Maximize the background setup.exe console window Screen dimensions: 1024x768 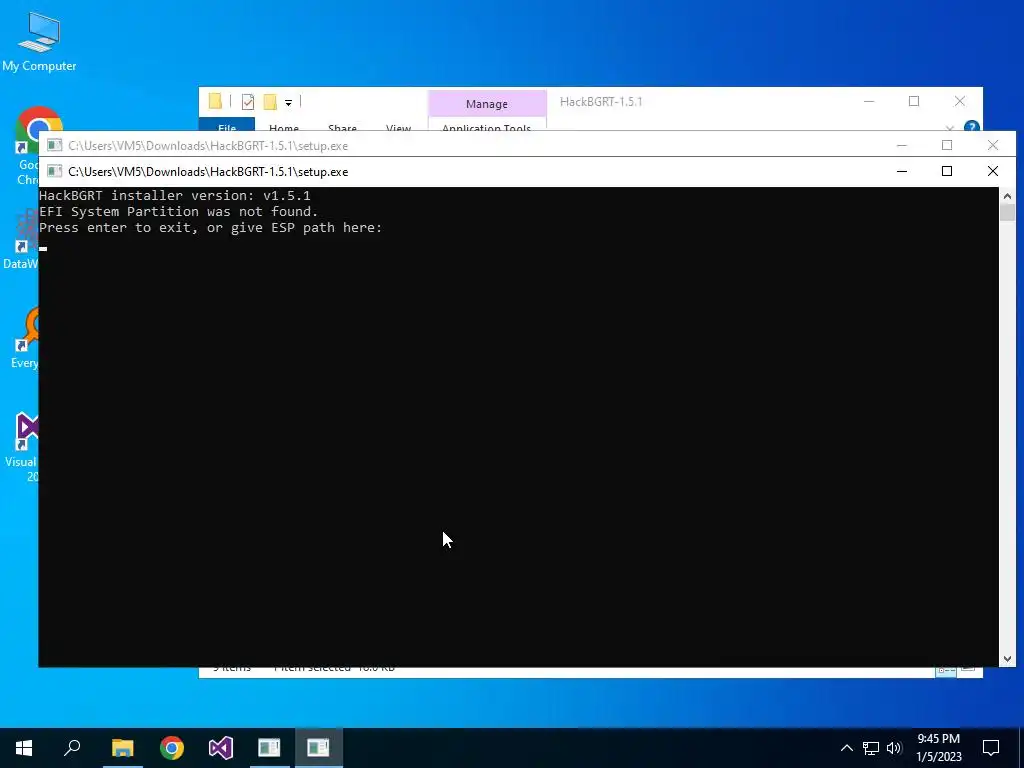point(947,145)
